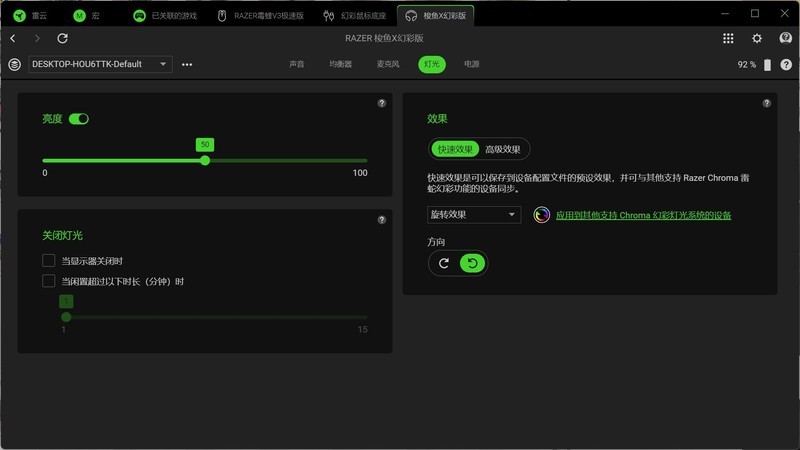Click the 应用到其他支持 Chroma link
The width and height of the screenshot is (800, 450).
(643, 215)
